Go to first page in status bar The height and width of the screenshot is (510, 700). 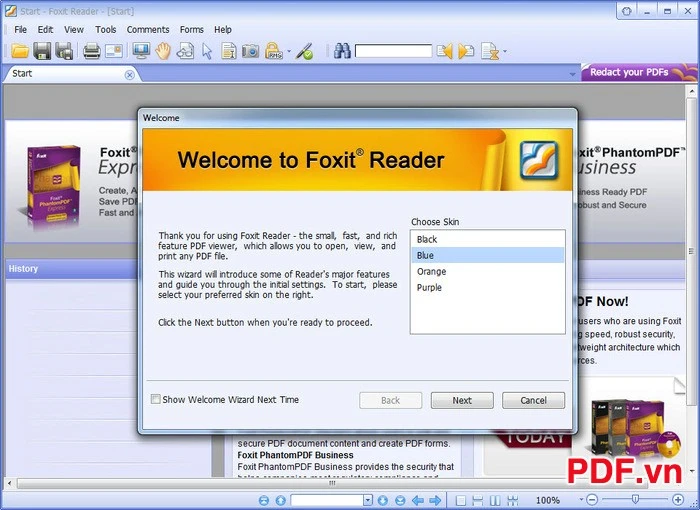[x=264, y=500]
